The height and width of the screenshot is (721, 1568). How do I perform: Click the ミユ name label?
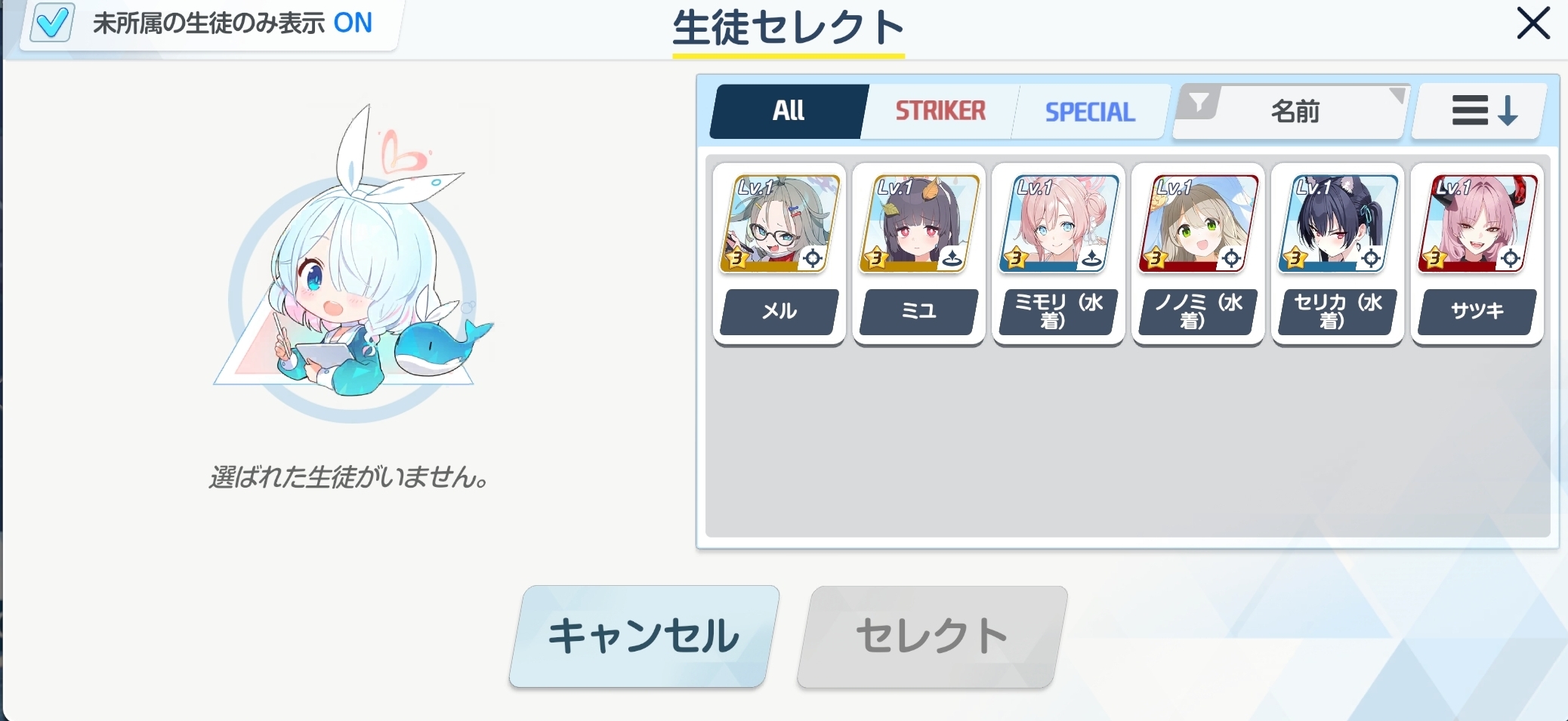tap(919, 312)
